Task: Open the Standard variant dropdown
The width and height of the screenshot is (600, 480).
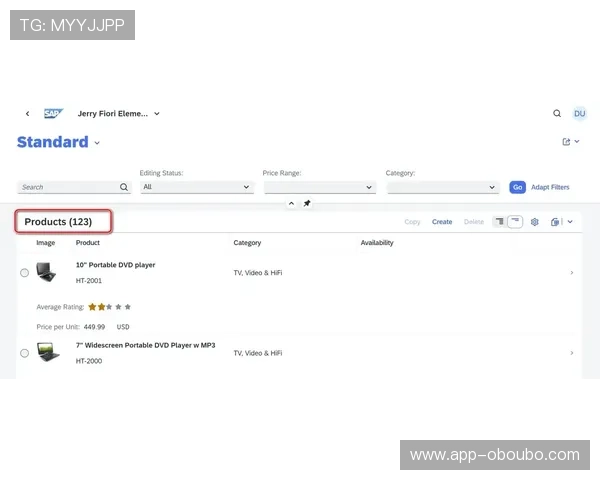Action: pos(97,143)
